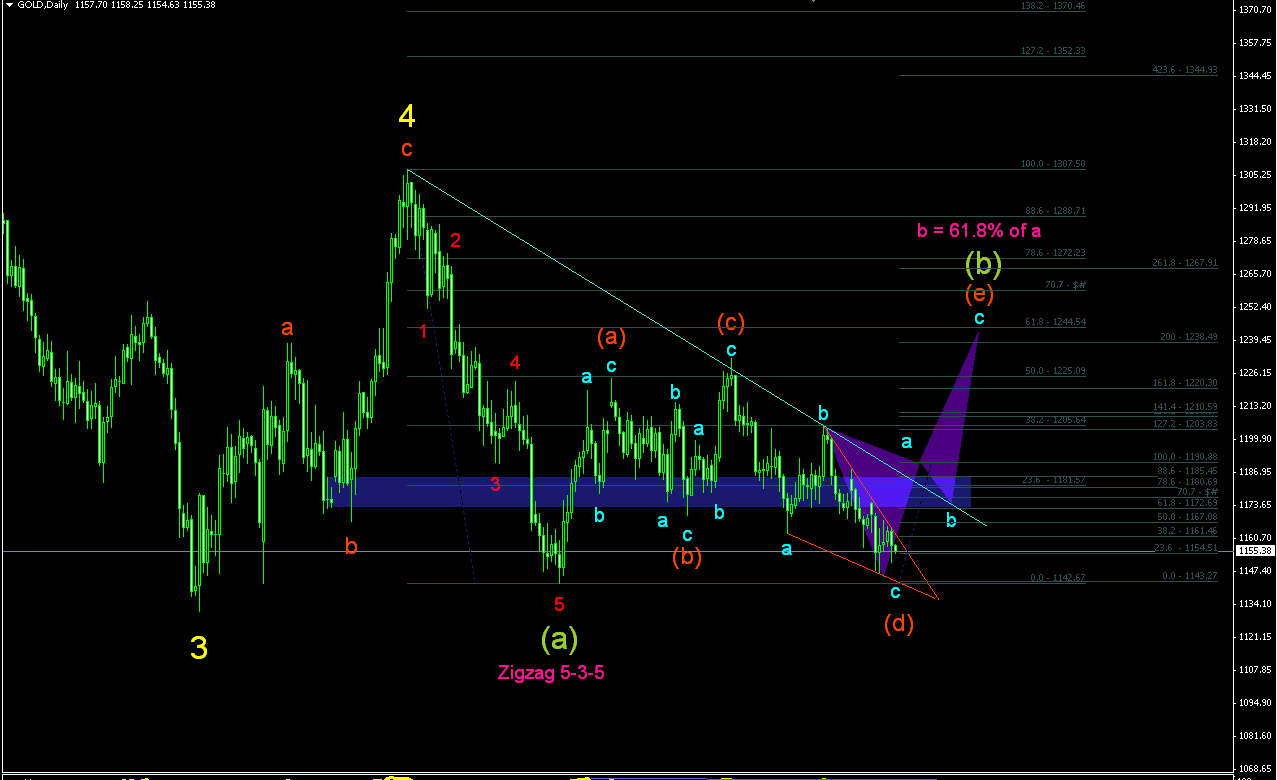Click the red "3" sub-wave label

click(495, 484)
